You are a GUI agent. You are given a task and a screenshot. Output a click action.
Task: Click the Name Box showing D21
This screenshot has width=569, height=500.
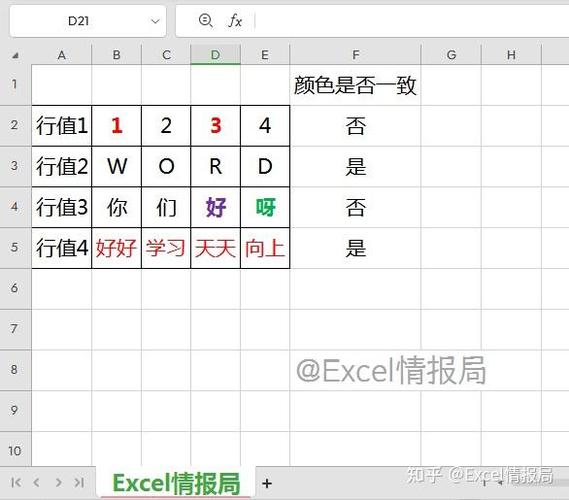[x=88, y=21]
